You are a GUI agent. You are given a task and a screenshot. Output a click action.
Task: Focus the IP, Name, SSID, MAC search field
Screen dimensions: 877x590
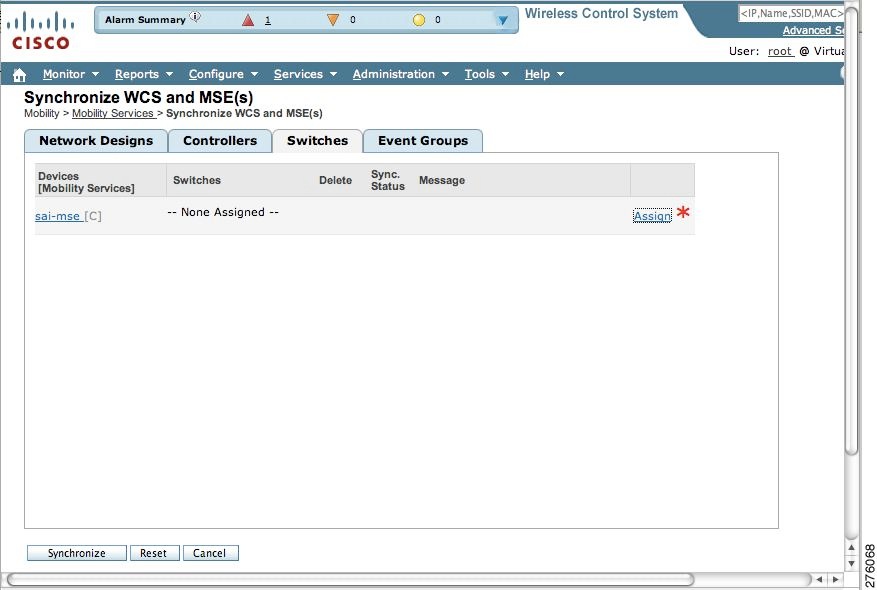coord(791,13)
